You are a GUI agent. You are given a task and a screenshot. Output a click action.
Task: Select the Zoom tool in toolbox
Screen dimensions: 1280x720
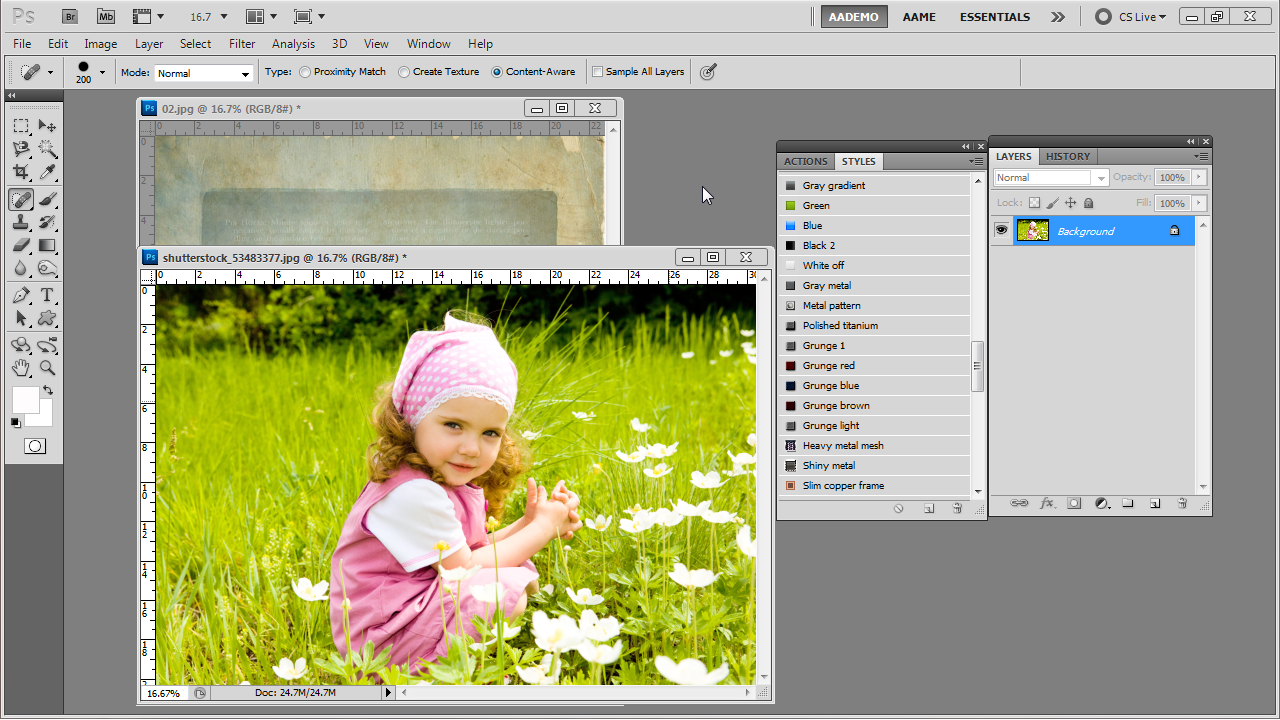(x=47, y=368)
